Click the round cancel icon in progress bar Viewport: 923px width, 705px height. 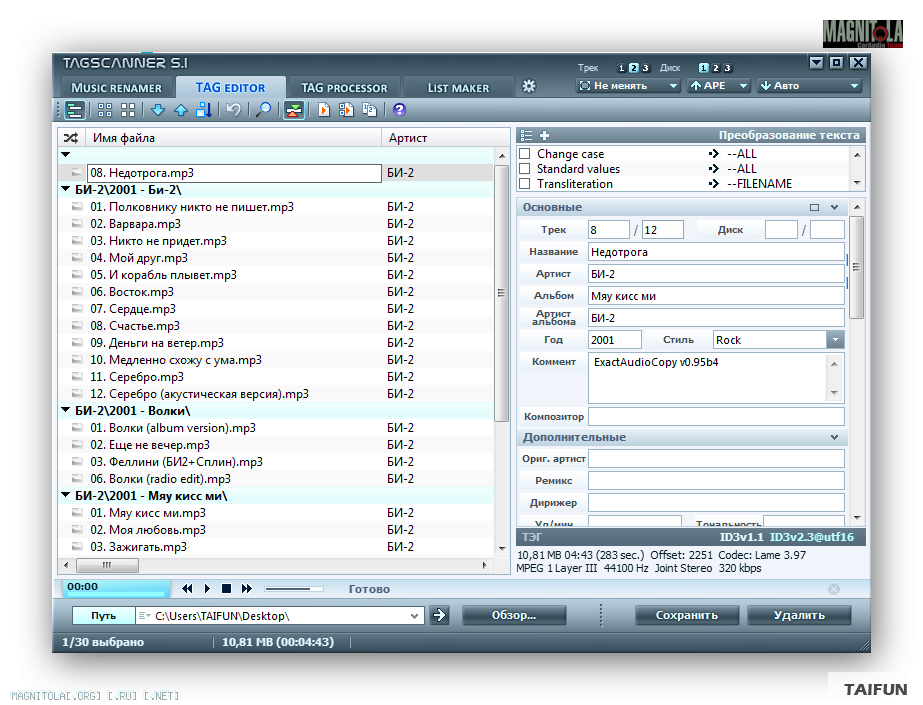(x=834, y=589)
